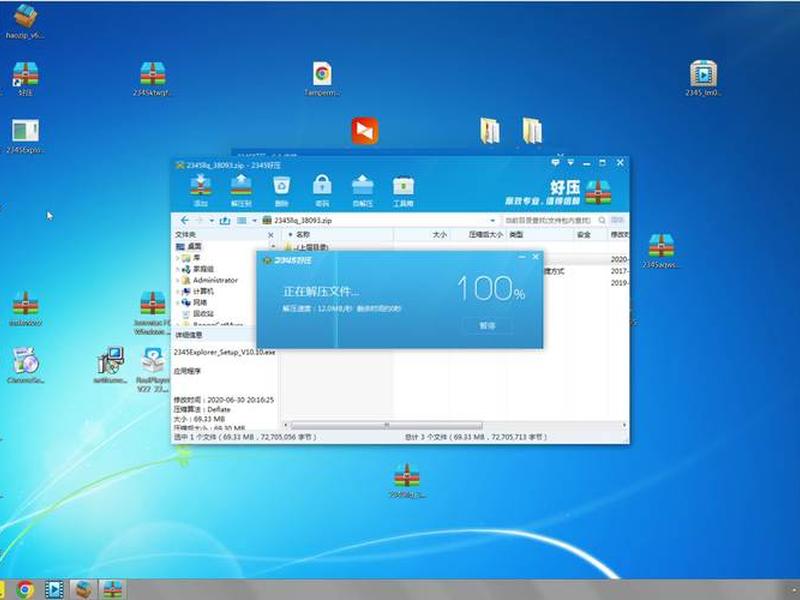Open the HaoZip main menu dropdown
800x600 pixels.
click(x=570, y=163)
